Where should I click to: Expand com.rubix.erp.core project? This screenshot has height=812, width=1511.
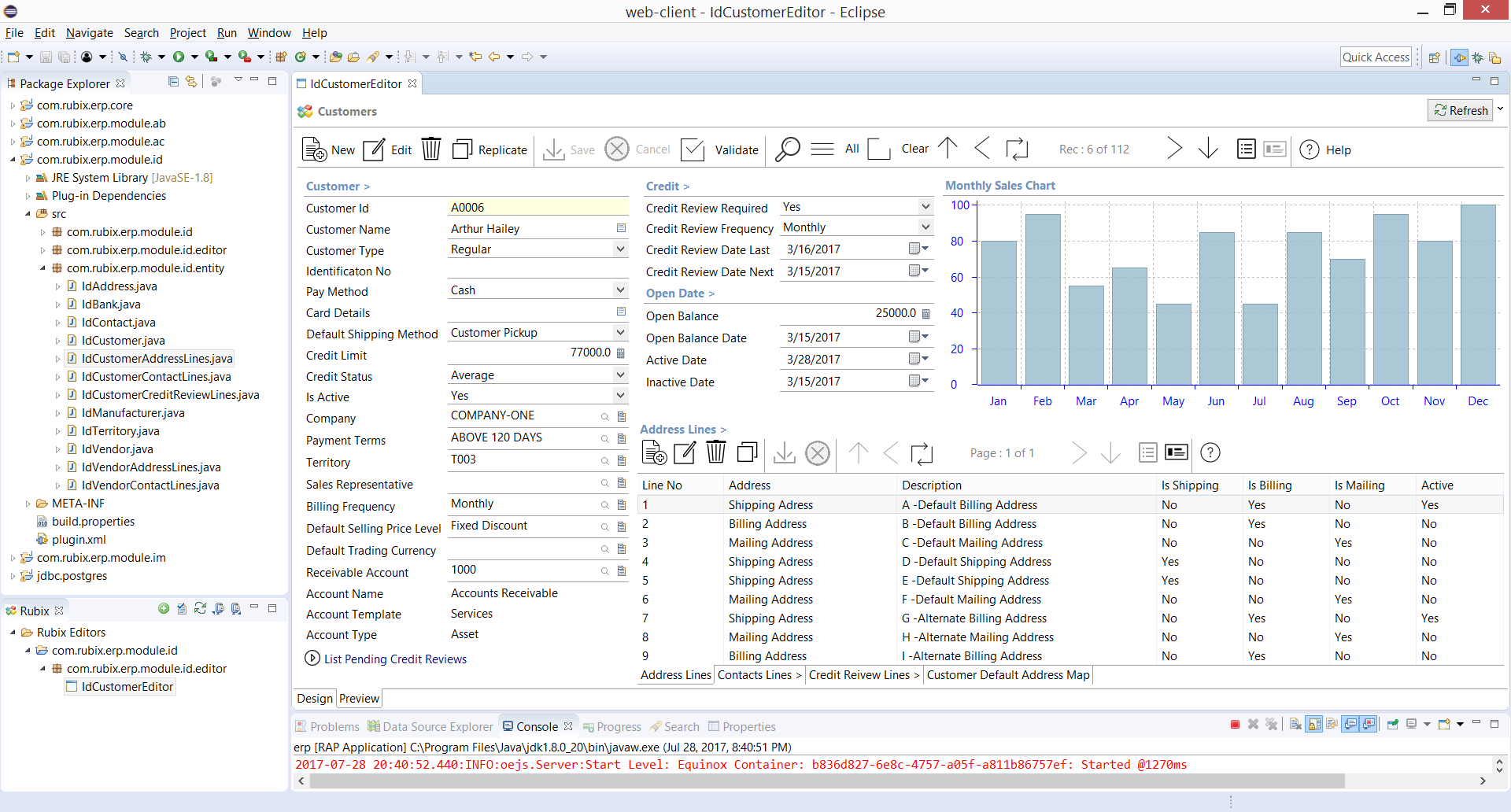tap(13, 105)
